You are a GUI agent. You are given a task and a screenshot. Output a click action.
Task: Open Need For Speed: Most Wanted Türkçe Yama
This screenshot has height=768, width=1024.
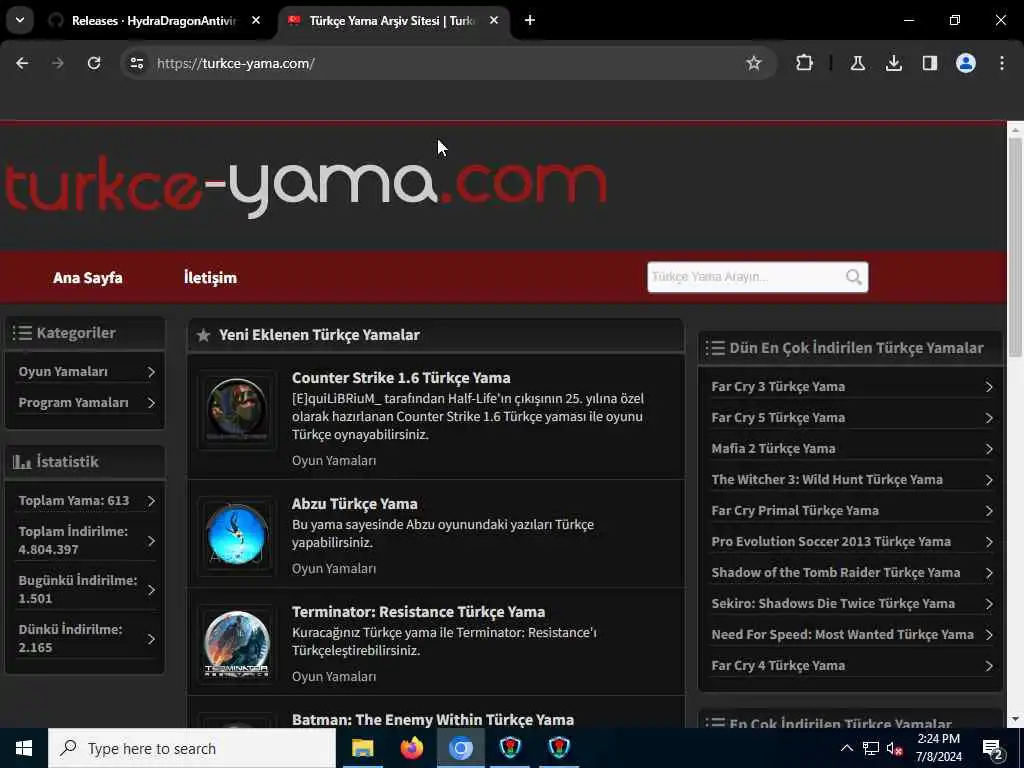851,635
